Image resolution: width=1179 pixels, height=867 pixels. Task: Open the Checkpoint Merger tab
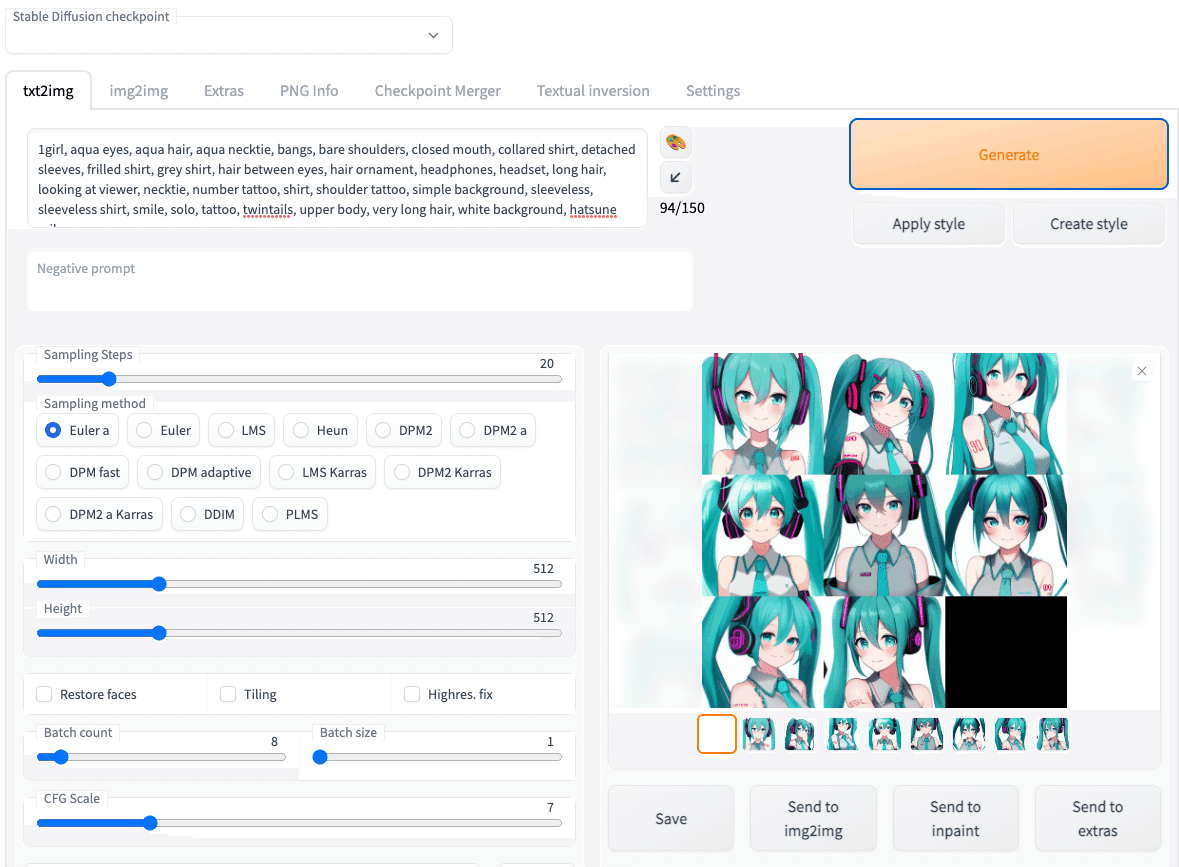tap(437, 90)
